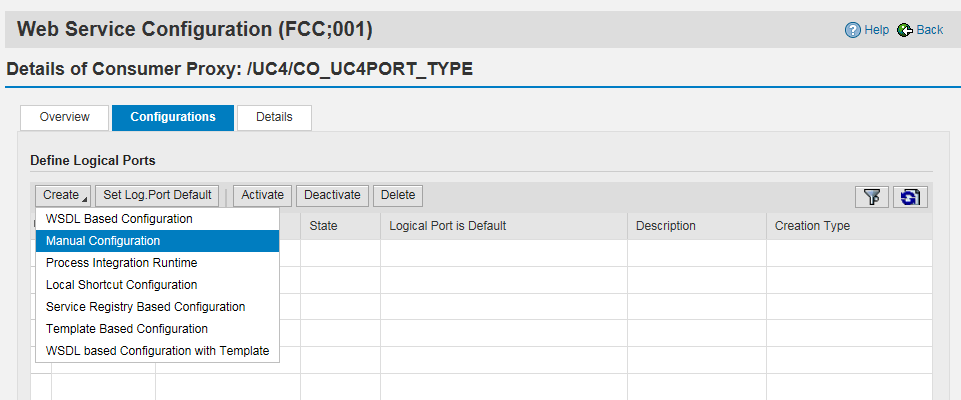
Task: Click the green Back arrow icon
Action: pyautogui.click(x=905, y=30)
